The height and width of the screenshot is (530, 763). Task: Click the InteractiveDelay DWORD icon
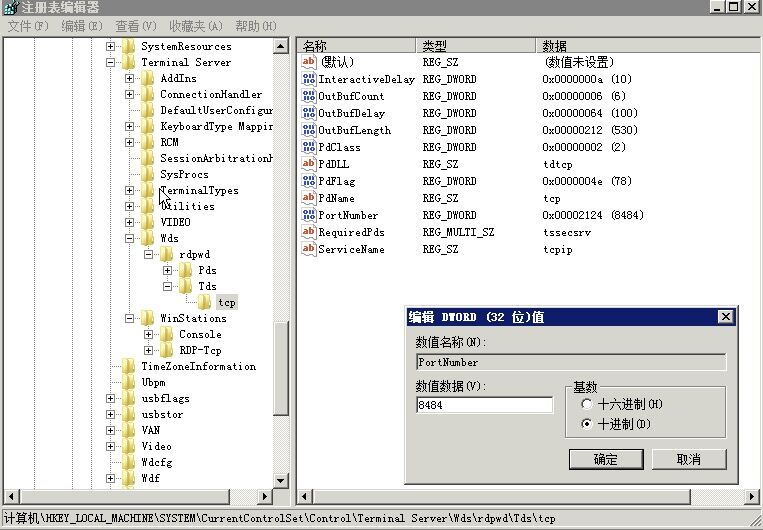point(309,79)
